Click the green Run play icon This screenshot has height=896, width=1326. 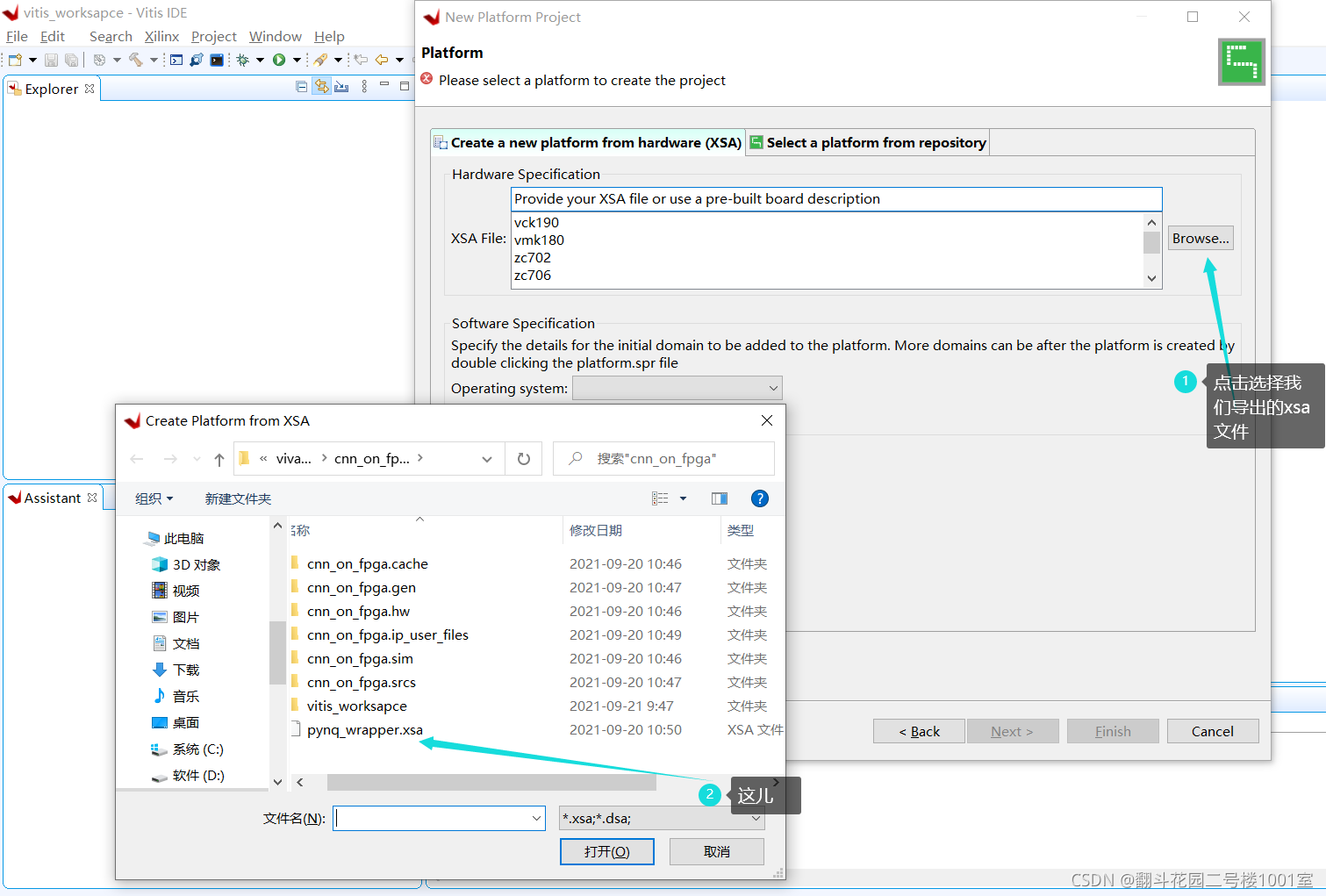[279, 60]
